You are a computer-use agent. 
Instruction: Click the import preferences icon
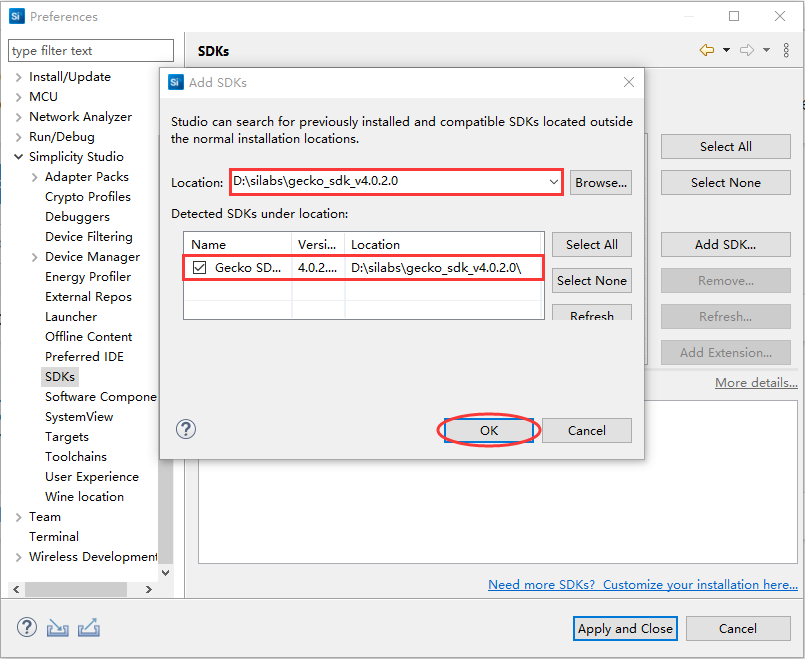click(58, 627)
